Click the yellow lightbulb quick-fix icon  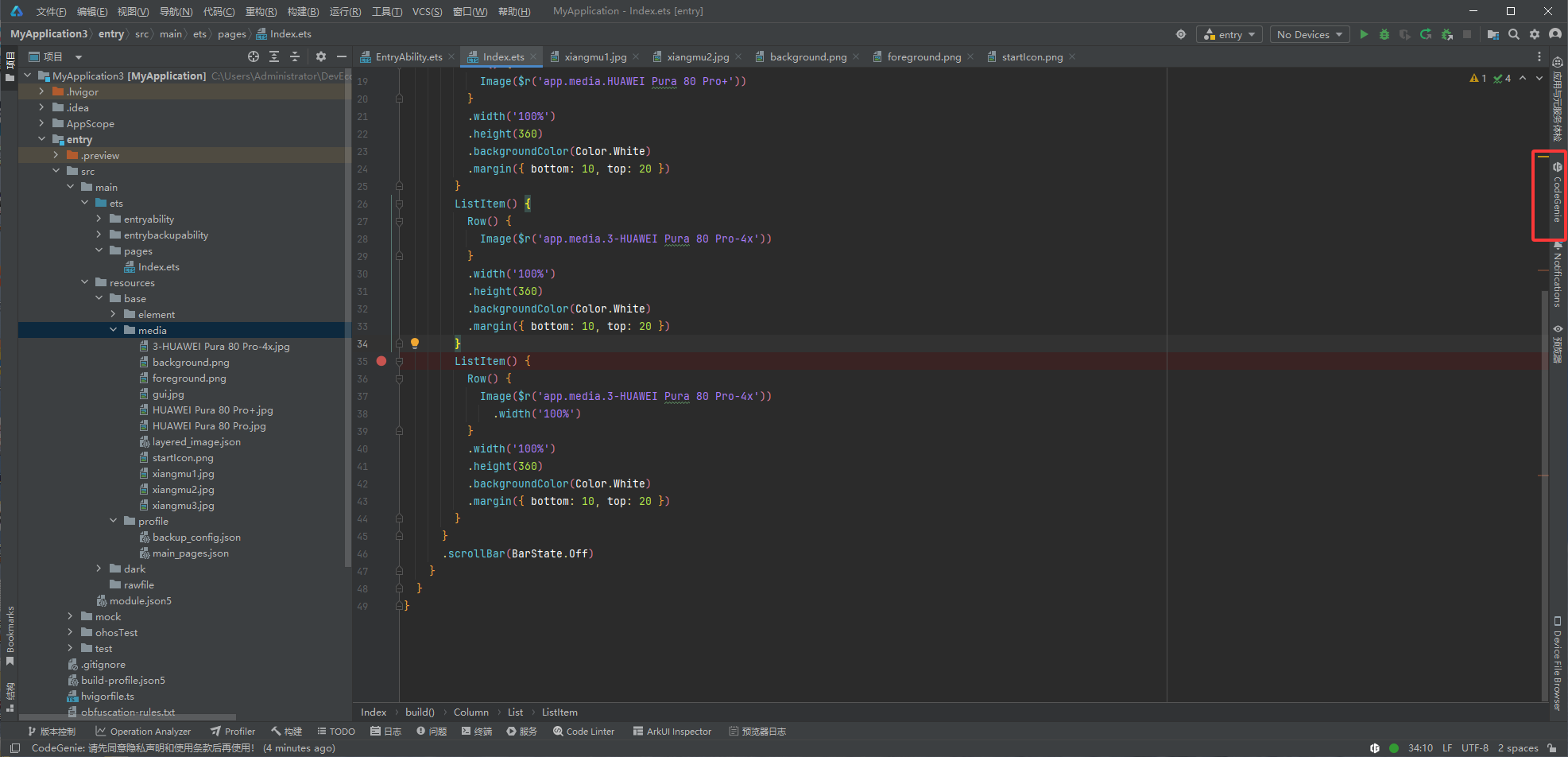point(414,344)
